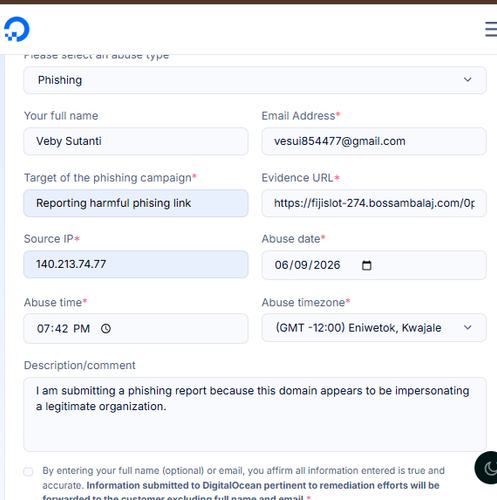Screen dimensions: 497x500
Task: Click into the Email Address field
Action: click(x=374, y=141)
